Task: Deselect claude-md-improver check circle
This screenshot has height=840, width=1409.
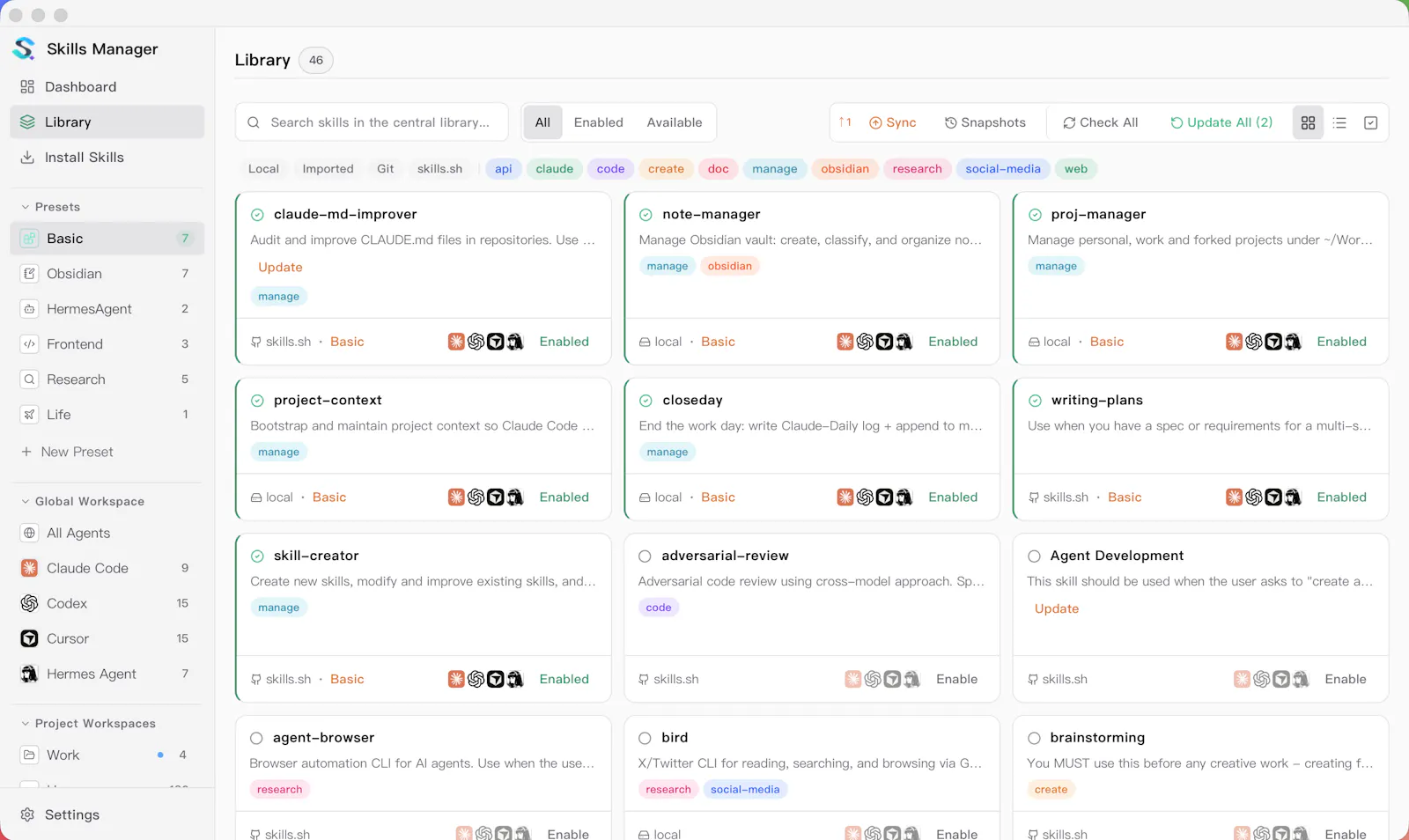Action: point(257,215)
